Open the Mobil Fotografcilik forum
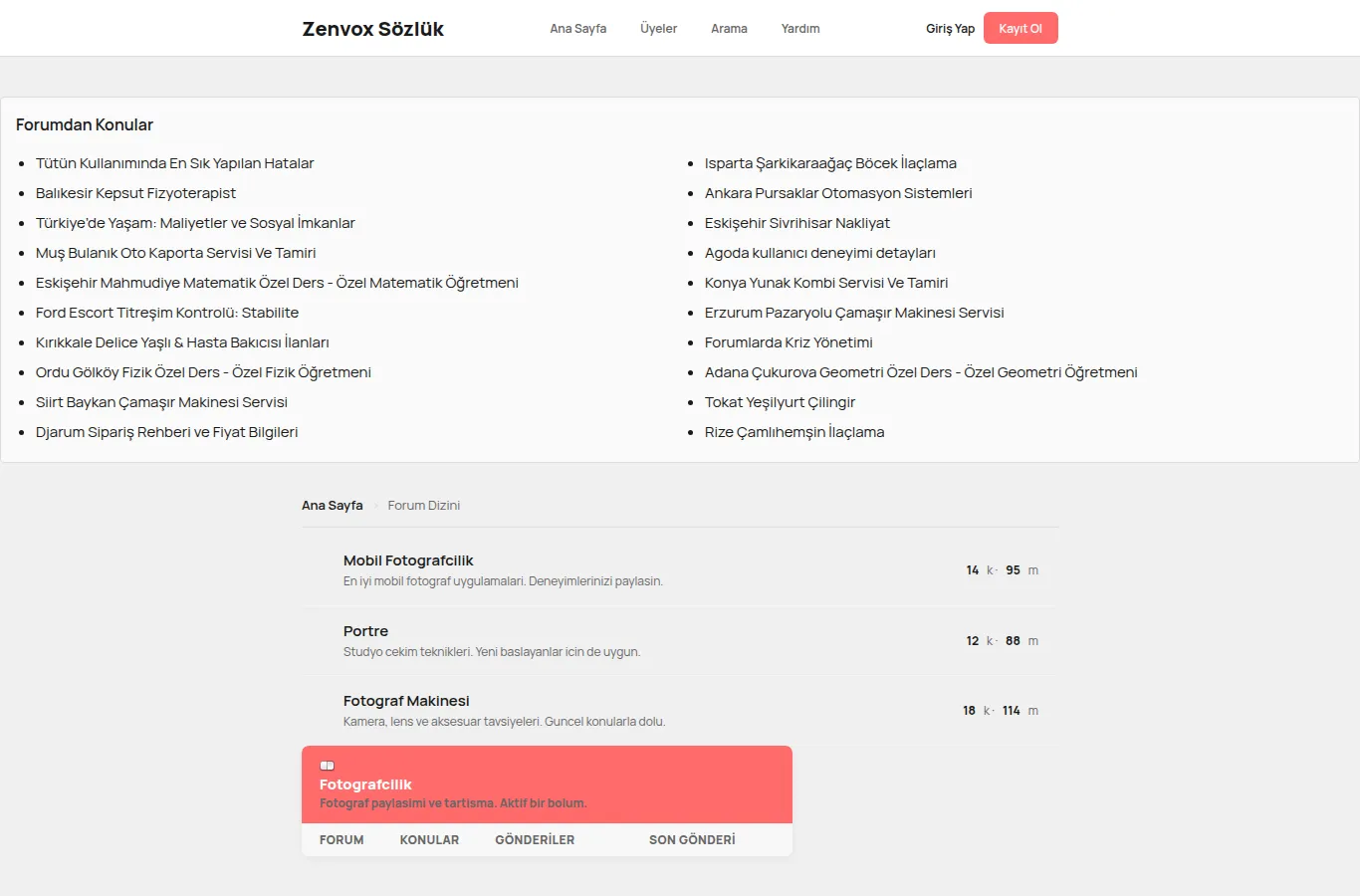Screen dimensions: 1360x896 408,560
